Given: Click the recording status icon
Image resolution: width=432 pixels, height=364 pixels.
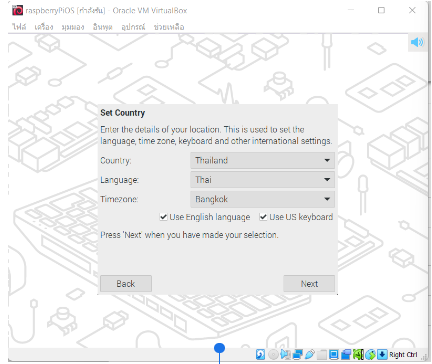Looking at the screenshot, I should point(346,354).
